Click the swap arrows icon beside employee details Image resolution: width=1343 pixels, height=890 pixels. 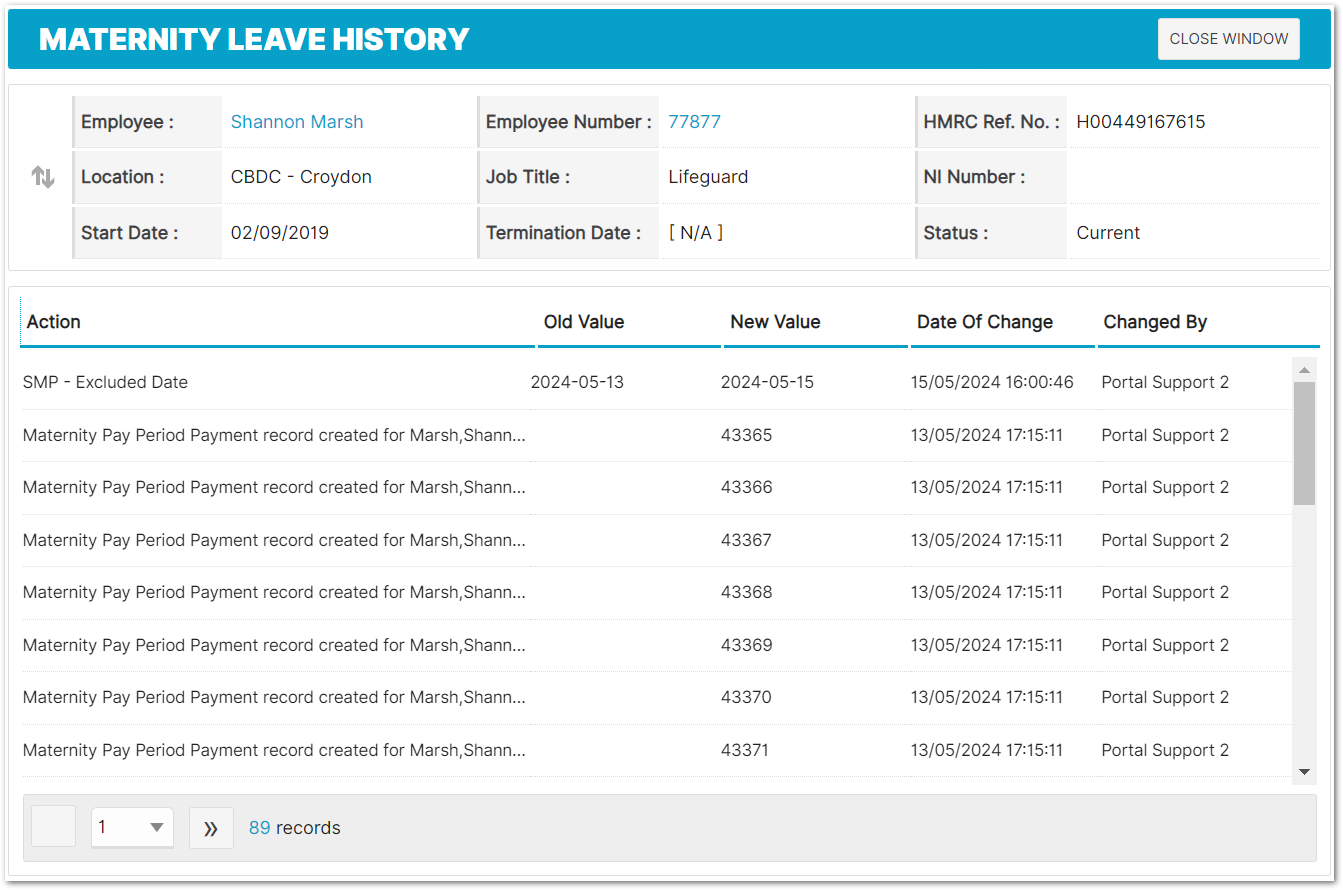click(43, 178)
